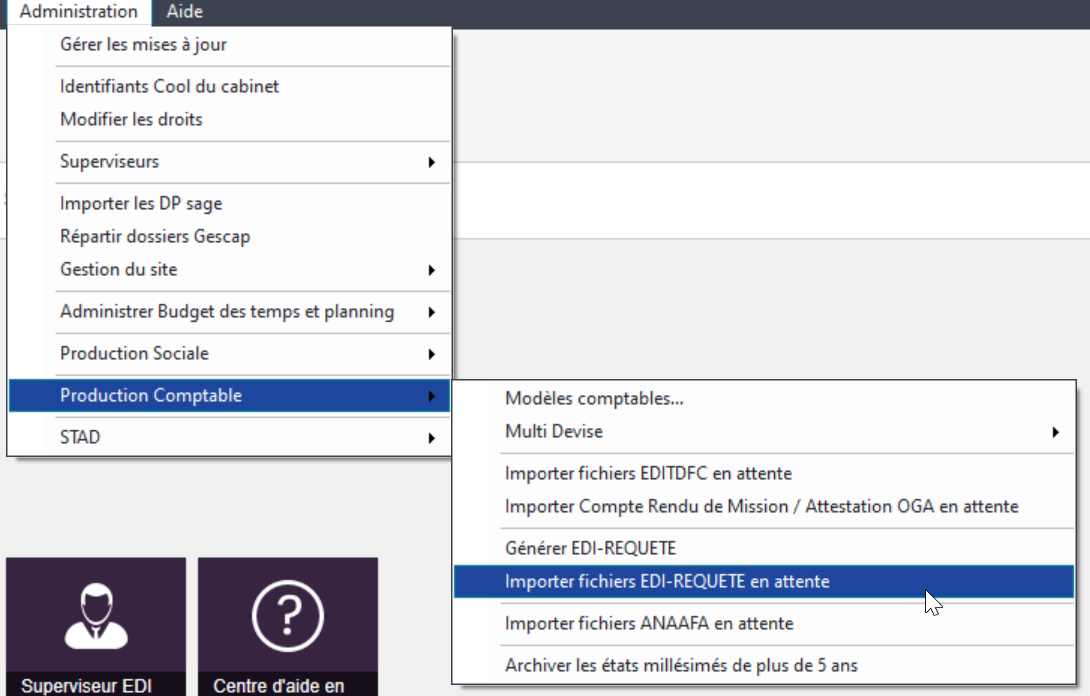Expand Administrer Budget des temps et planning
Viewport: 1090px width, 696px height.
click(229, 312)
